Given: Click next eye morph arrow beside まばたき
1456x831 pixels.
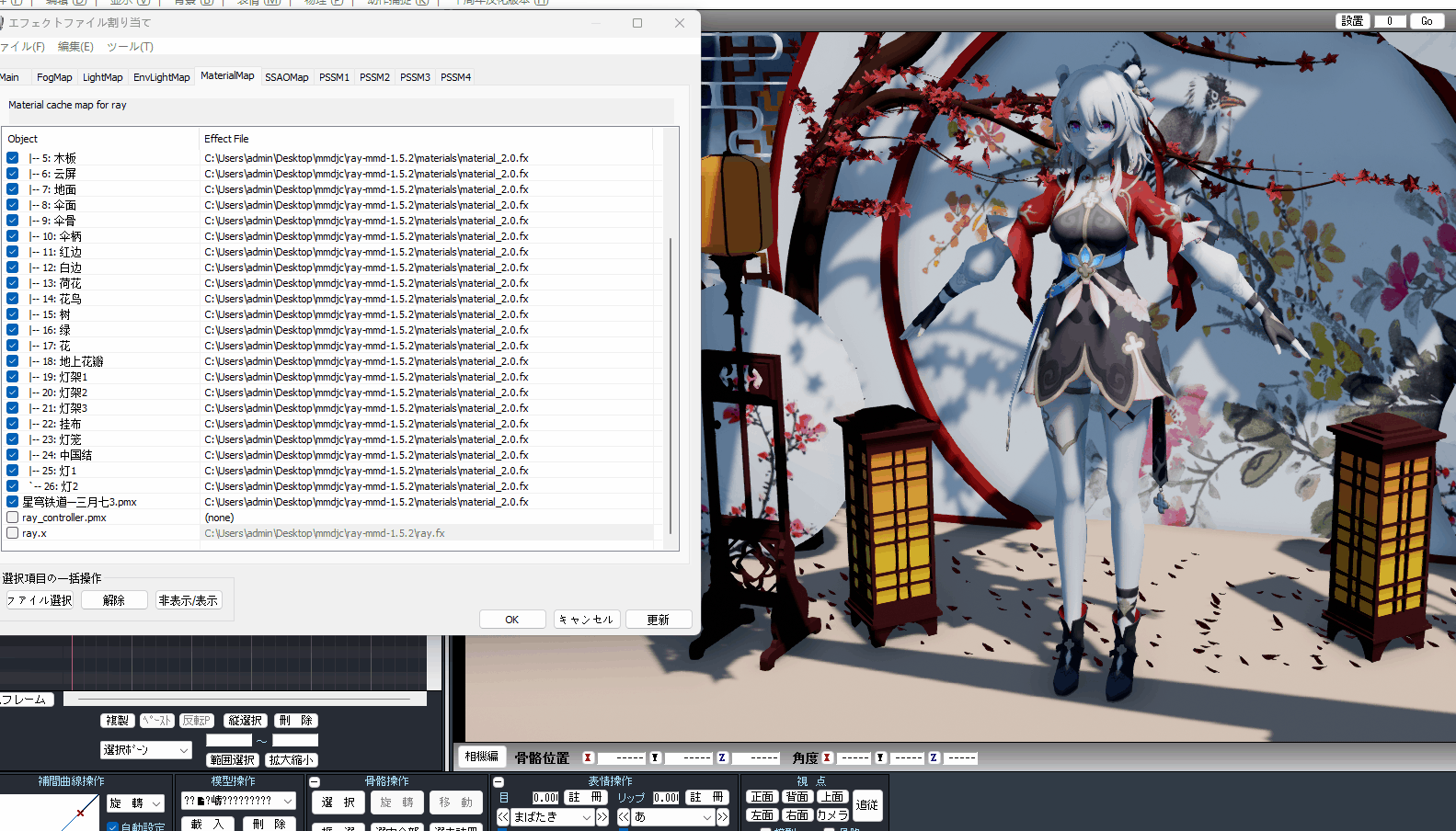Looking at the screenshot, I should click(x=602, y=816).
